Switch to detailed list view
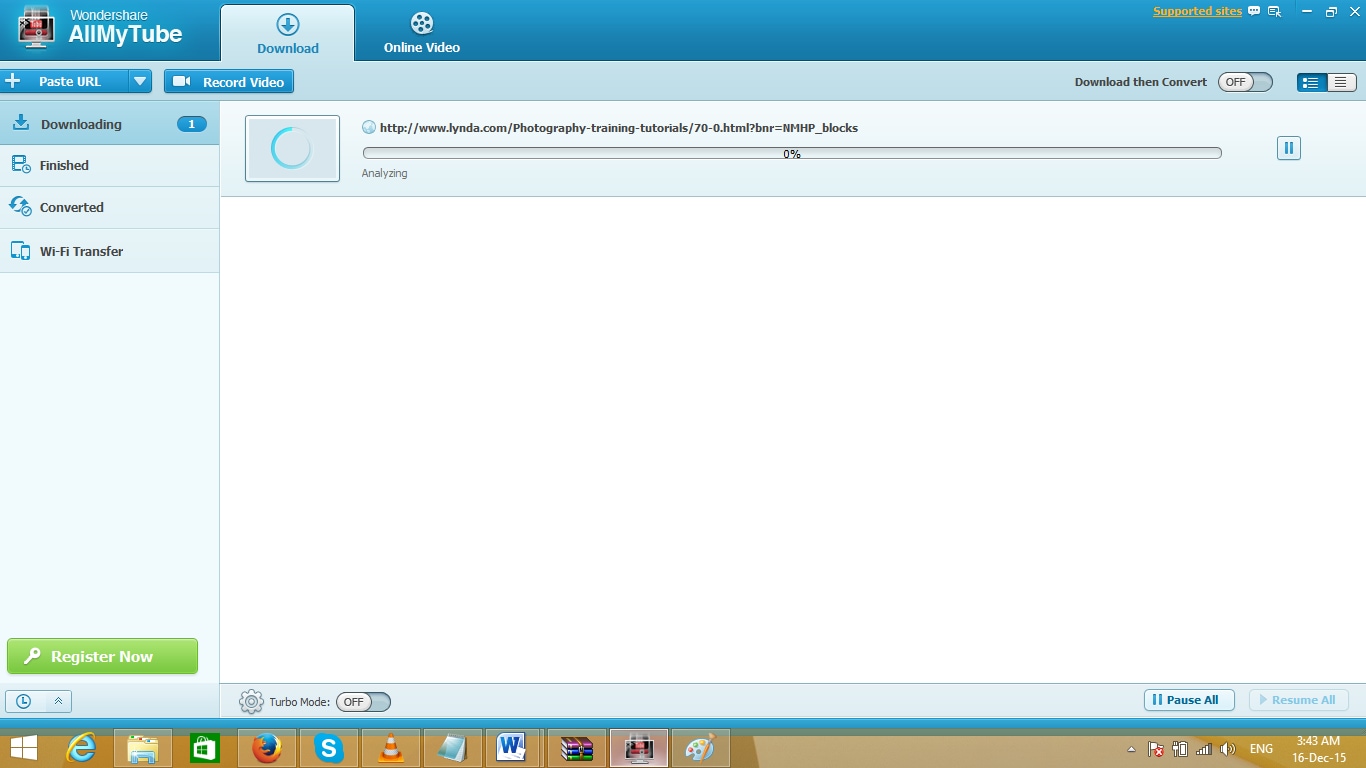Image resolution: width=1366 pixels, height=768 pixels. (x=1310, y=82)
